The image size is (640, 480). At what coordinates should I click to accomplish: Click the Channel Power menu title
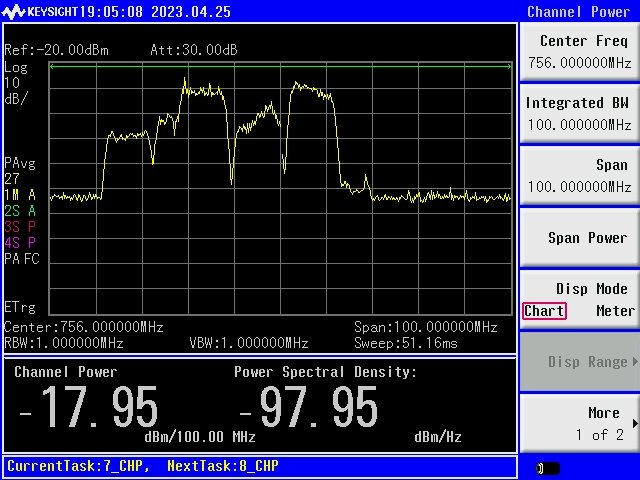(x=580, y=11)
